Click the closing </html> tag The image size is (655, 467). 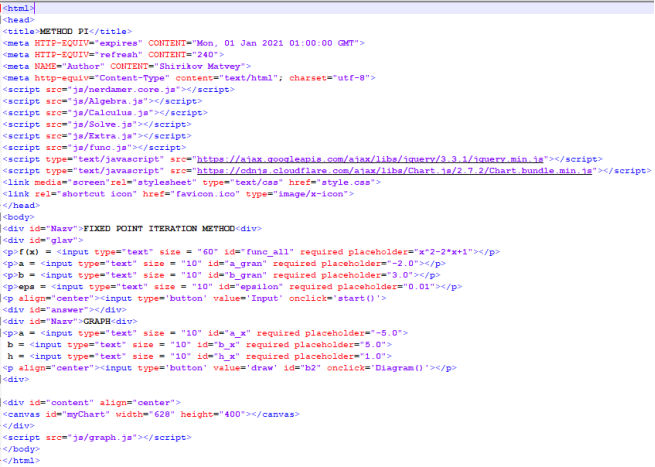tap(21, 461)
